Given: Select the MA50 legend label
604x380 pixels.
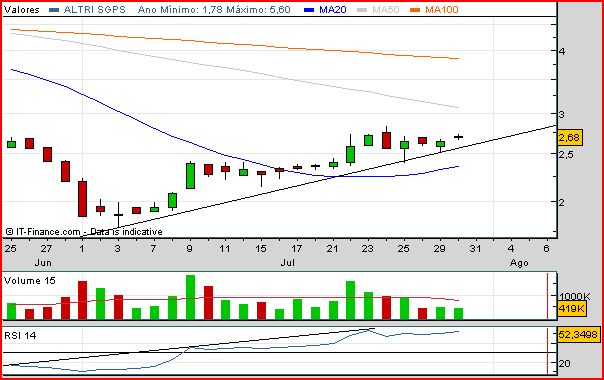Looking at the screenshot, I should [x=386, y=10].
